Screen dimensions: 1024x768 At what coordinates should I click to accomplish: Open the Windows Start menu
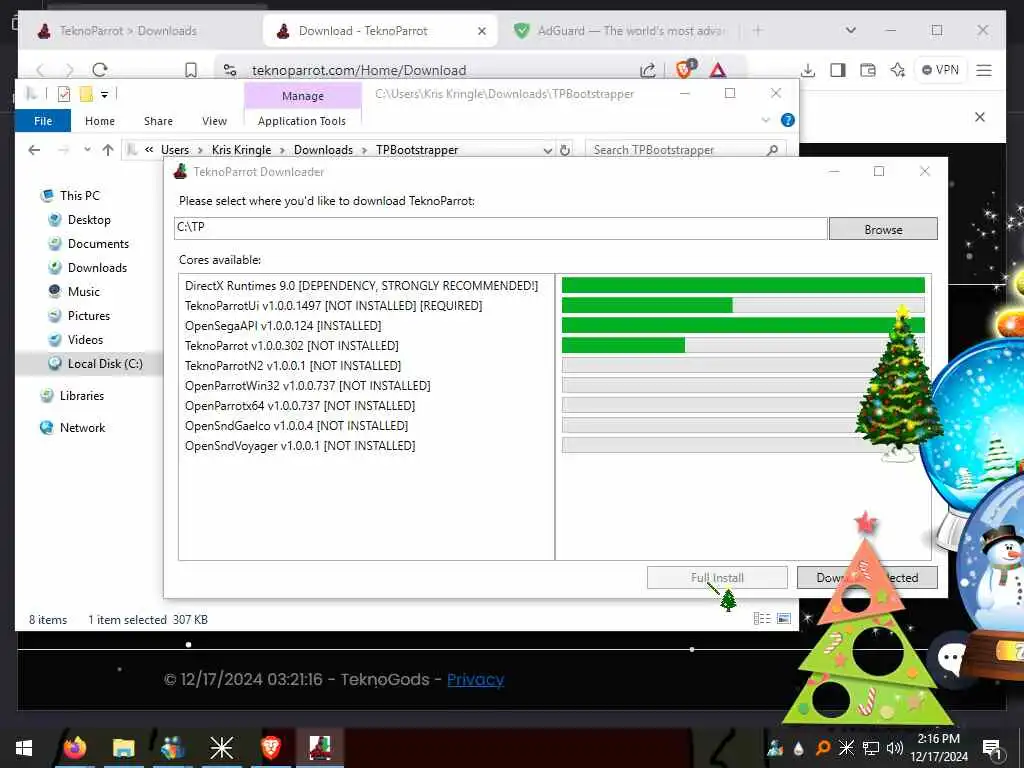click(x=24, y=748)
